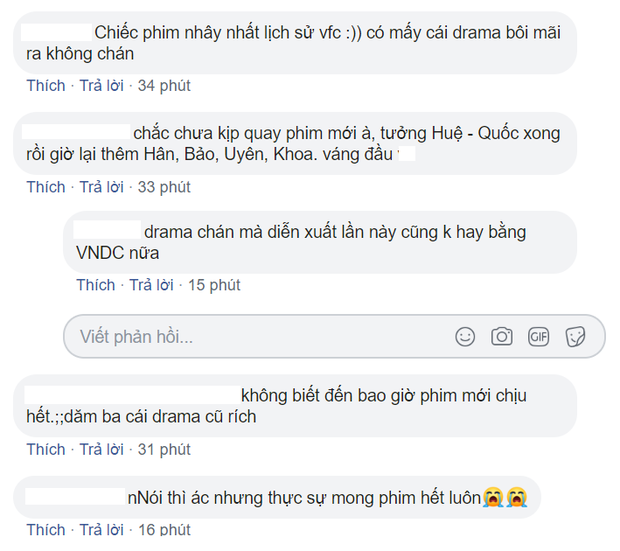Reply to the 'không biết đến bao giờ' comment
This screenshot has width=620, height=551.
[103, 449]
